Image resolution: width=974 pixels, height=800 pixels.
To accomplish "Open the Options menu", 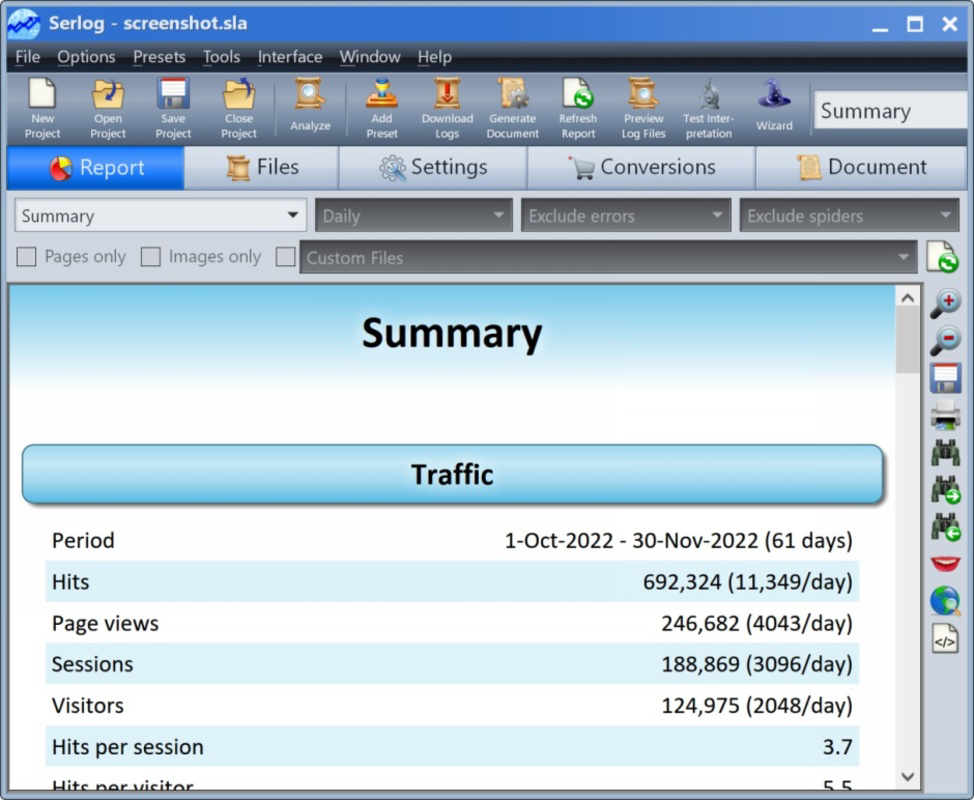I will tap(86, 57).
